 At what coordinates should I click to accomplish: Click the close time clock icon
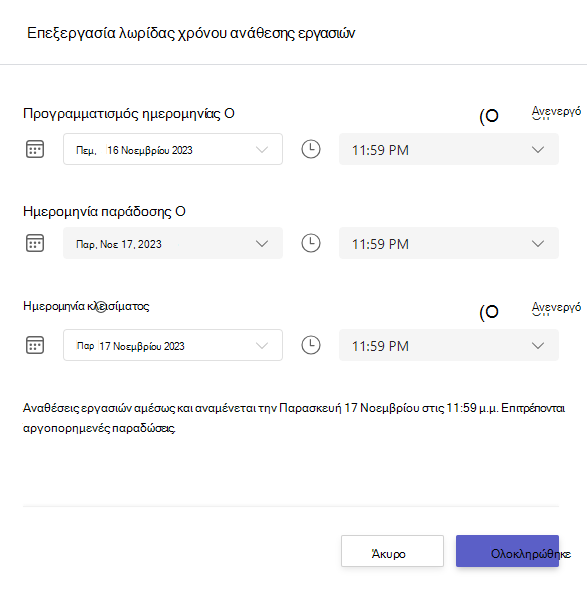click(x=311, y=345)
